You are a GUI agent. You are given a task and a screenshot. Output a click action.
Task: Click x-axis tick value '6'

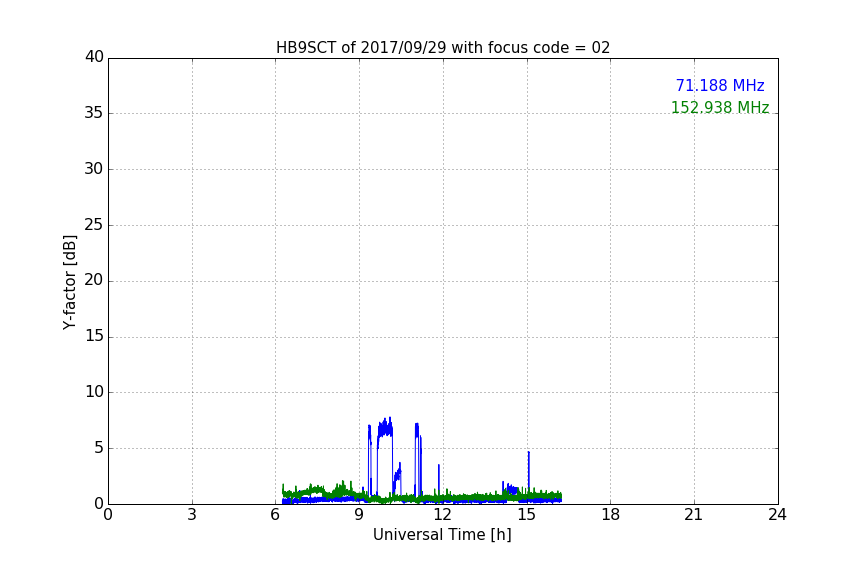click(275, 515)
